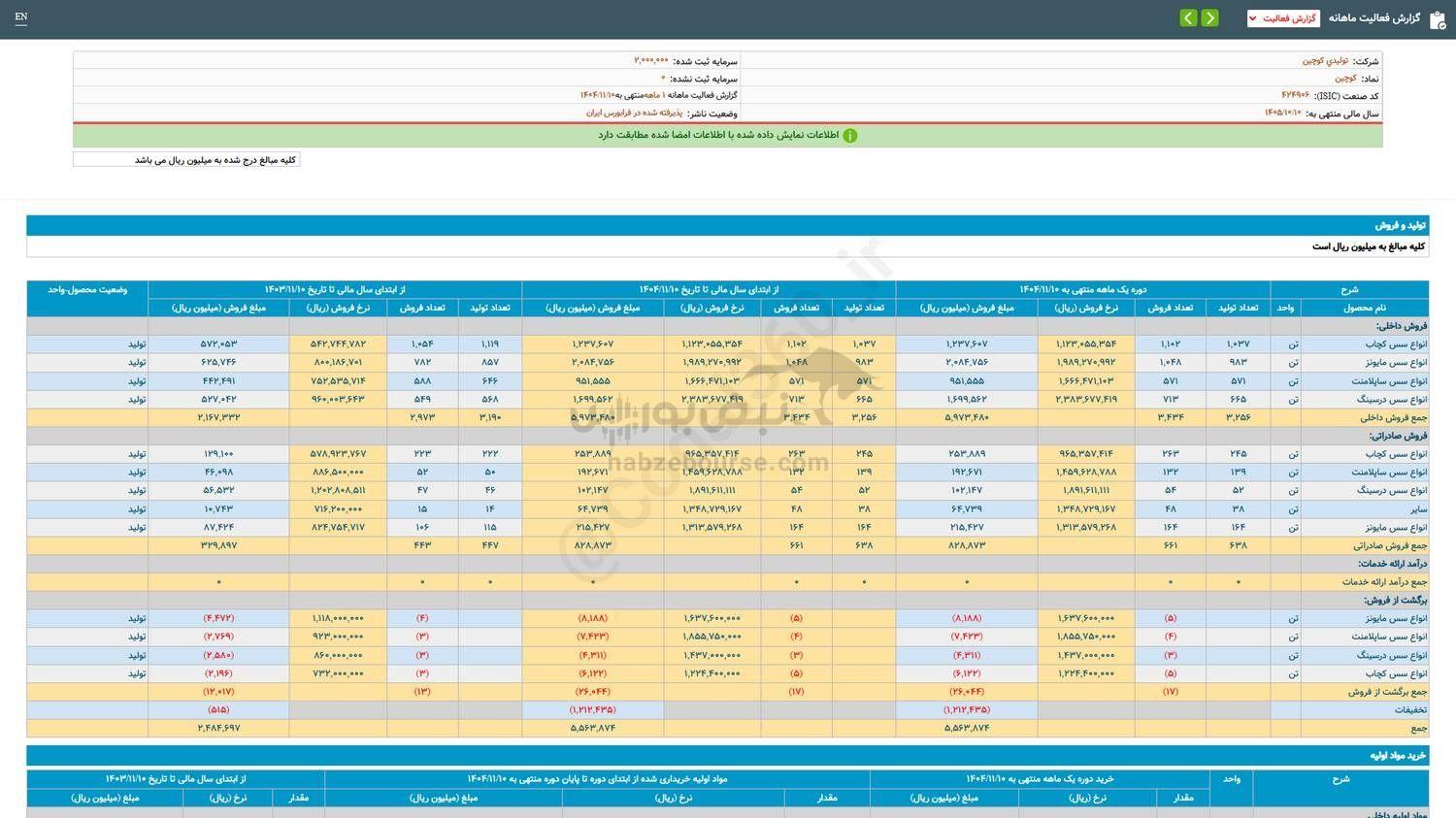The image size is (1456, 818).
Task: Select the تولید و فروش section header bar
Action: click(728, 225)
